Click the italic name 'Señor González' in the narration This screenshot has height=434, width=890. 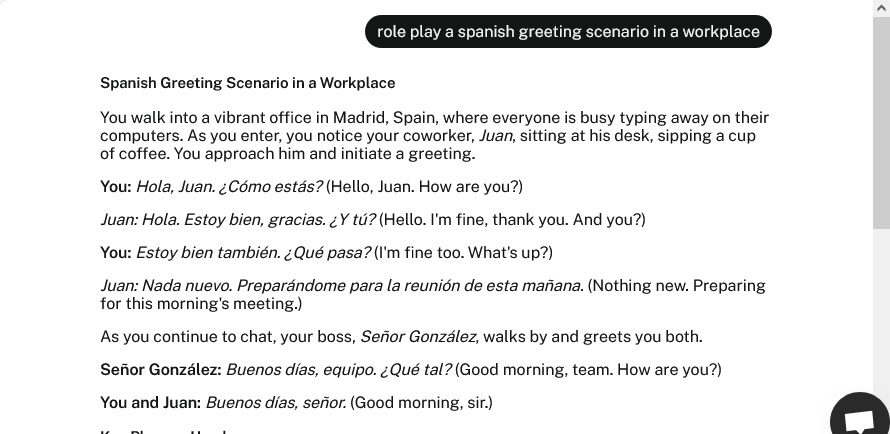(x=419, y=336)
